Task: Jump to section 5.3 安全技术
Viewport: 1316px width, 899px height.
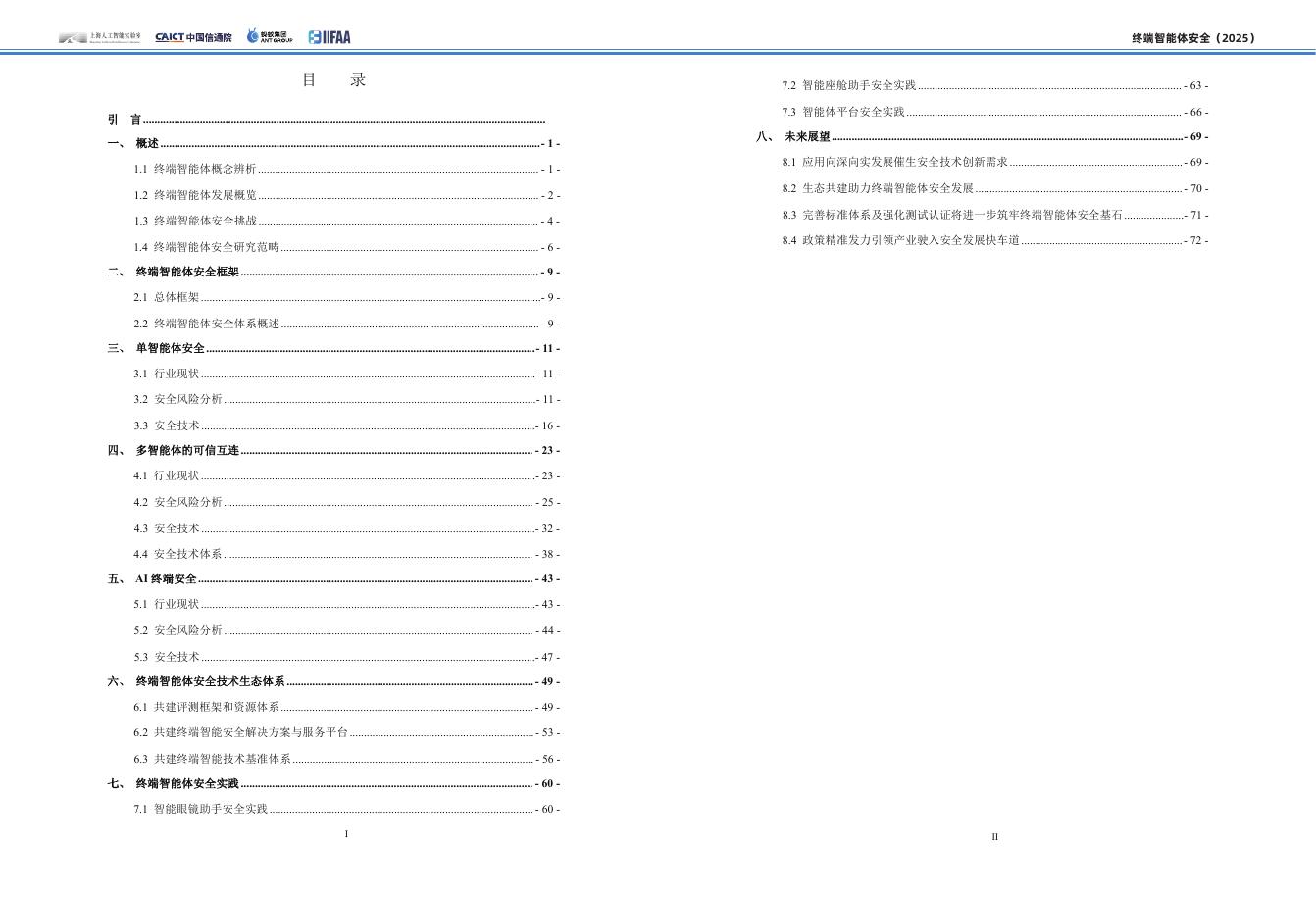Action: [347, 657]
